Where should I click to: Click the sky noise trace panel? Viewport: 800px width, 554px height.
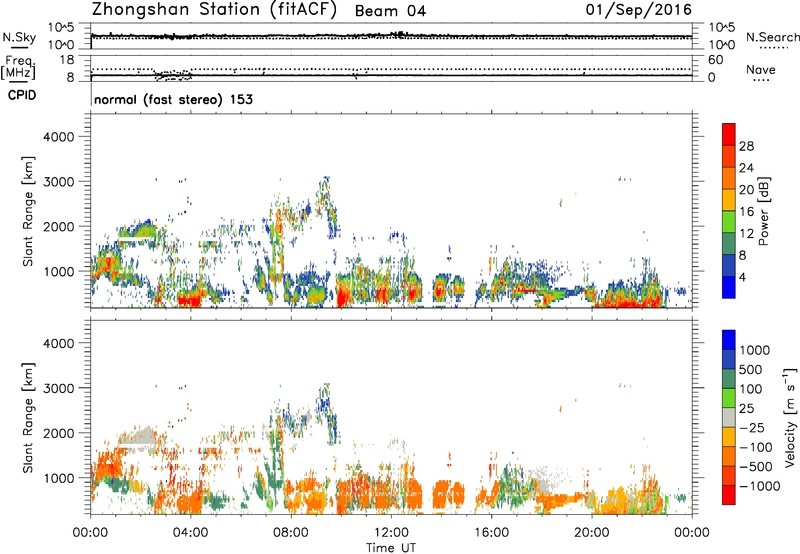tap(391, 36)
